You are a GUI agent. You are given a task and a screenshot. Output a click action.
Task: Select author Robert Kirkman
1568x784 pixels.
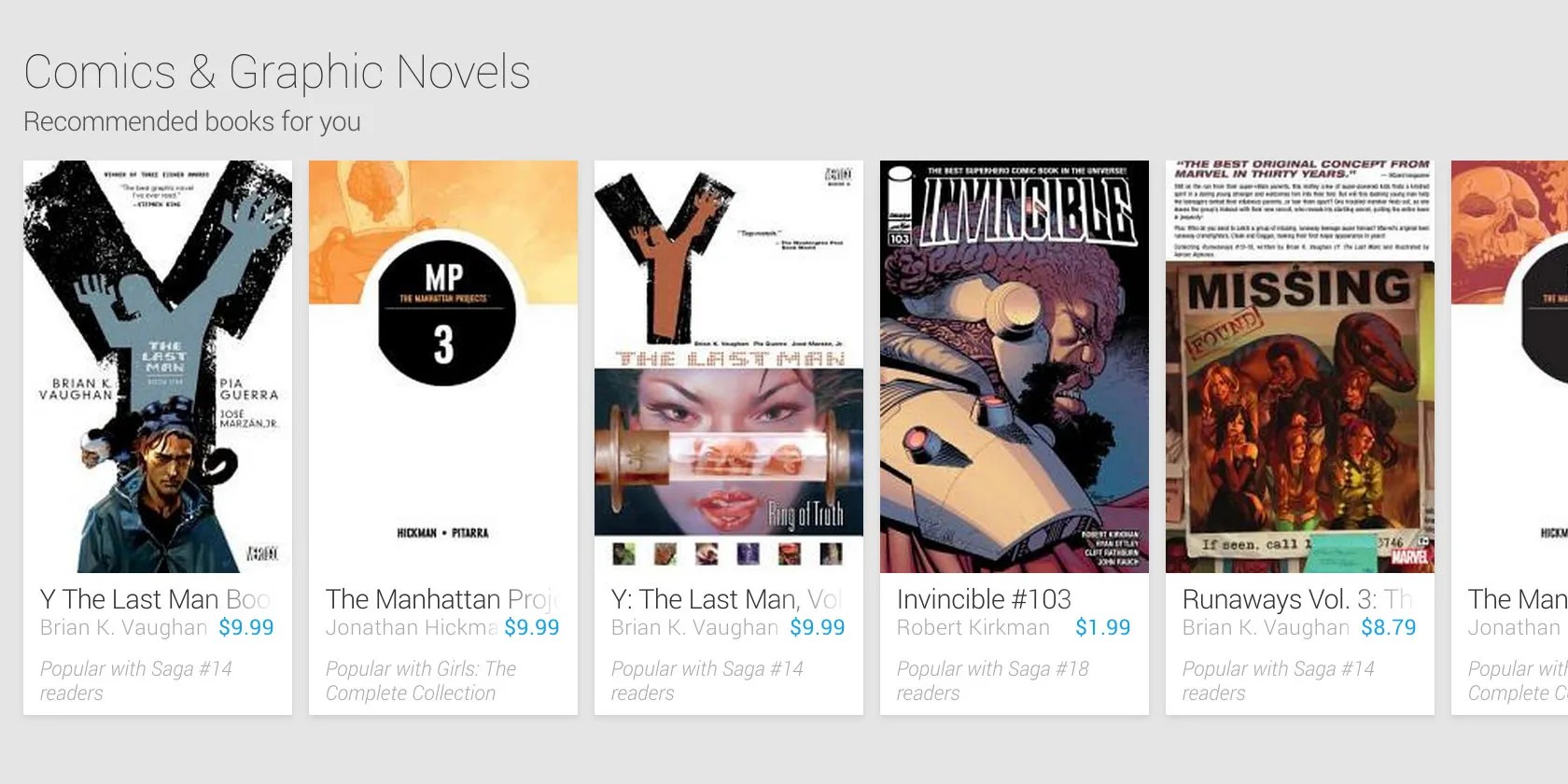973,627
